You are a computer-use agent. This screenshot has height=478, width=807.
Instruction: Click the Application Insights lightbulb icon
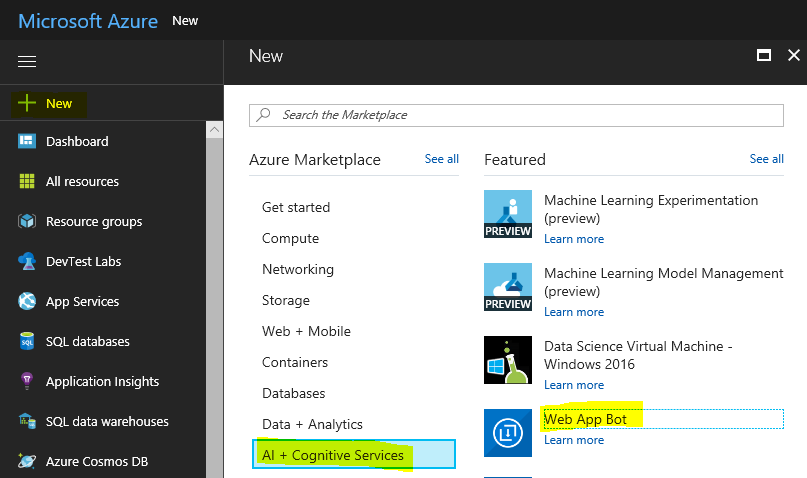[27, 382]
